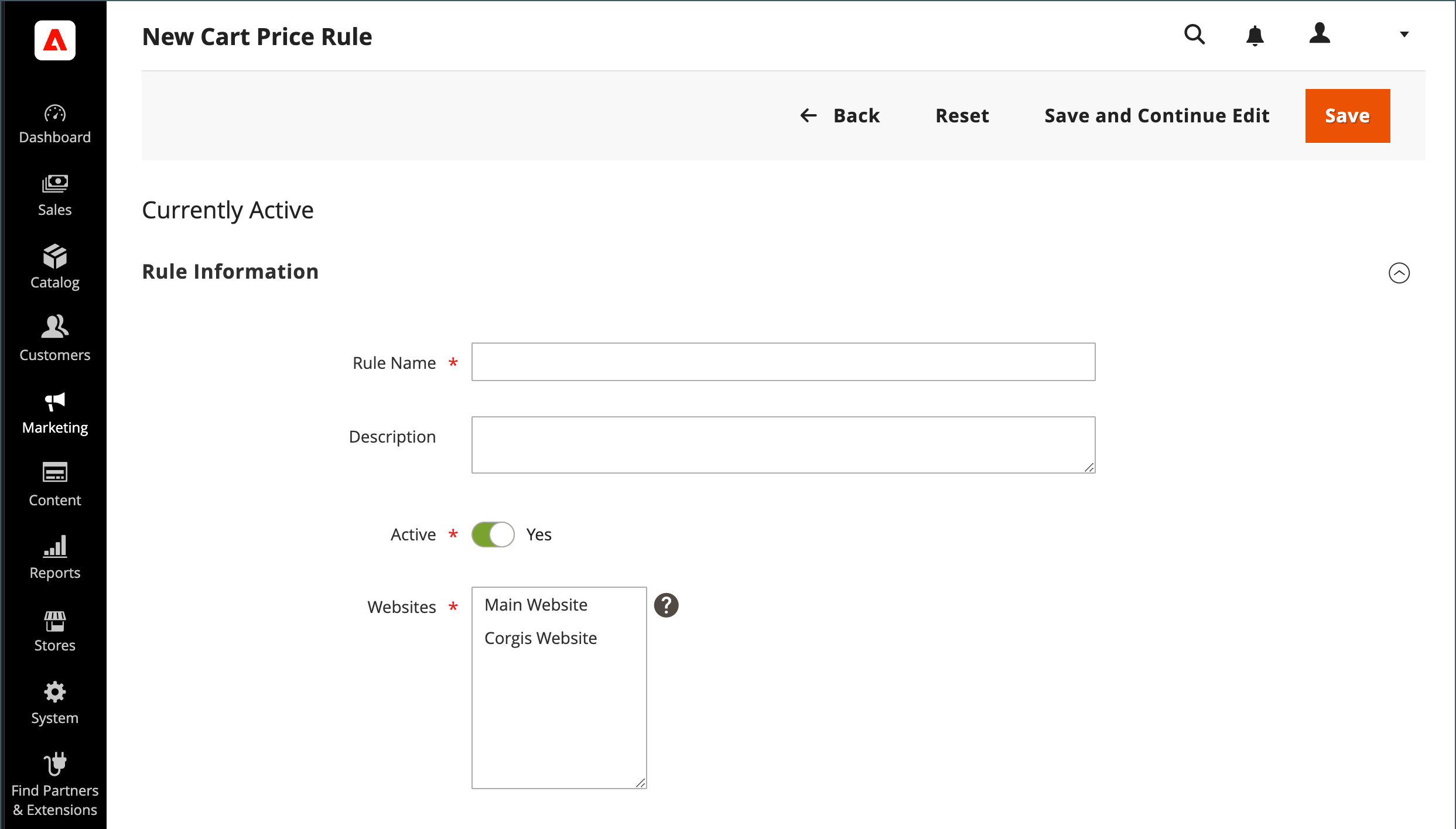Select Corgis Website in the list
The height and width of the screenshot is (829, 1456).
tap(541, 638)
